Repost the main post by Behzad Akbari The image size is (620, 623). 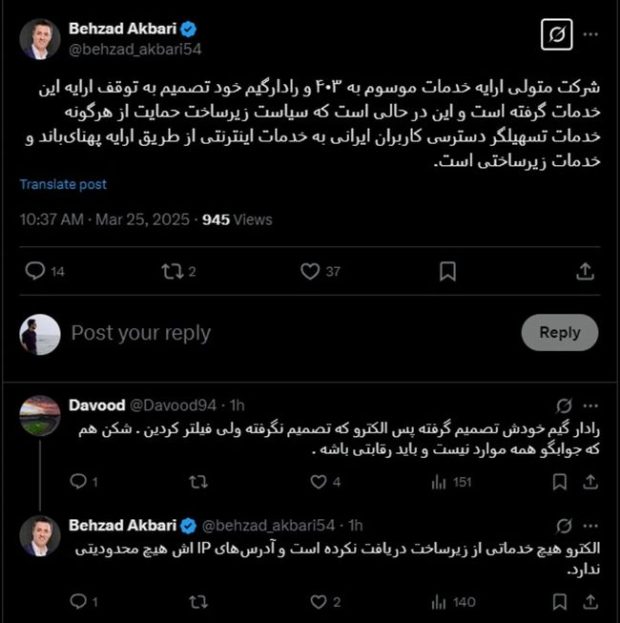pyautogui.click(x=173, y=271)
